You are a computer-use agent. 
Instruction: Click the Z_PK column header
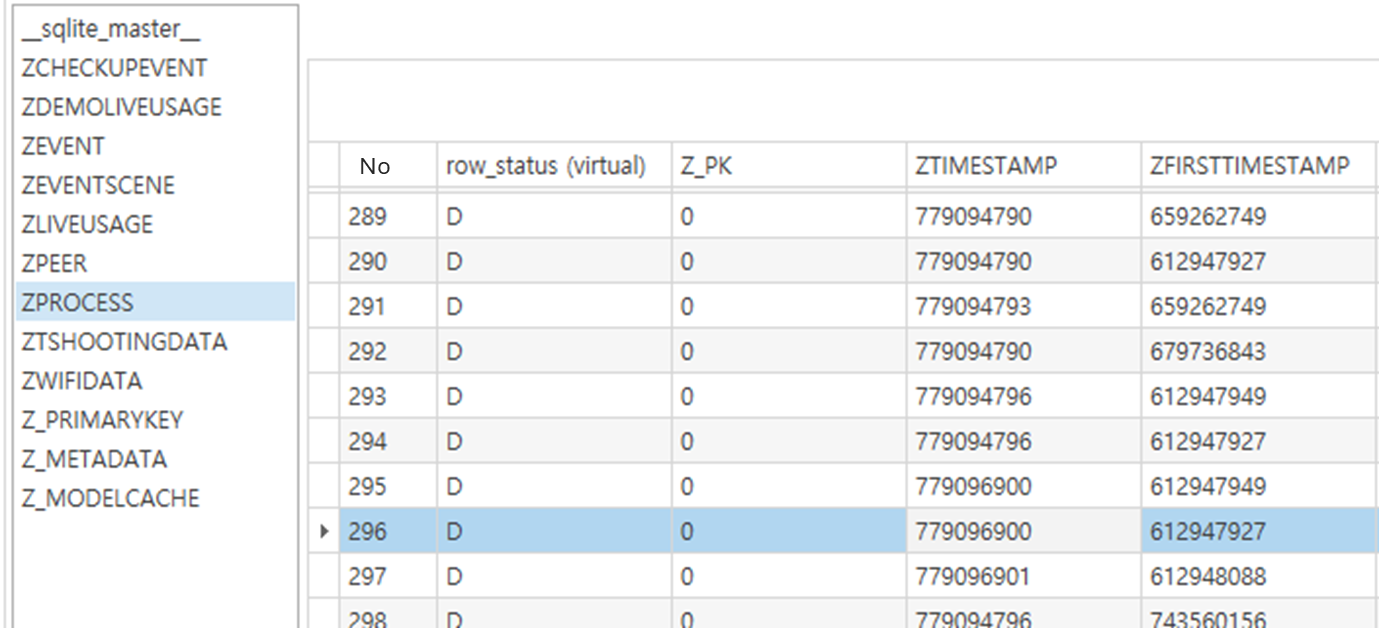point(706,166)
